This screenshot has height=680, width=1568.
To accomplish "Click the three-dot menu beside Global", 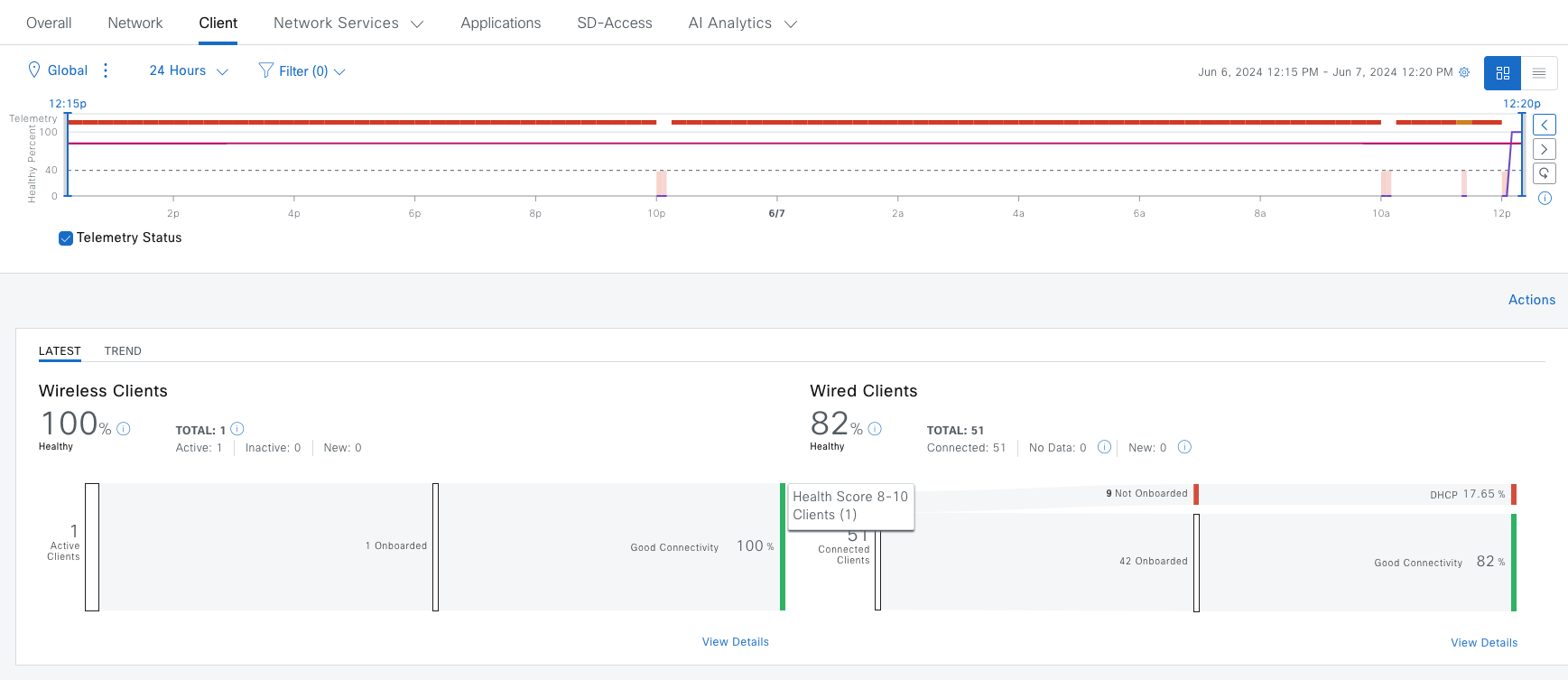I will coord(106,70).
